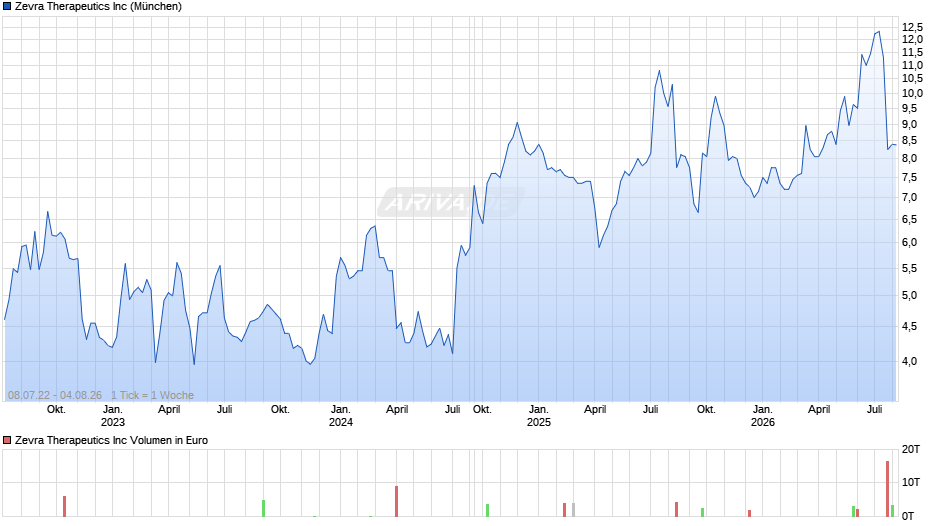Click the 5,0 price axis label
The image size is (940, 526).
(909, 296)
